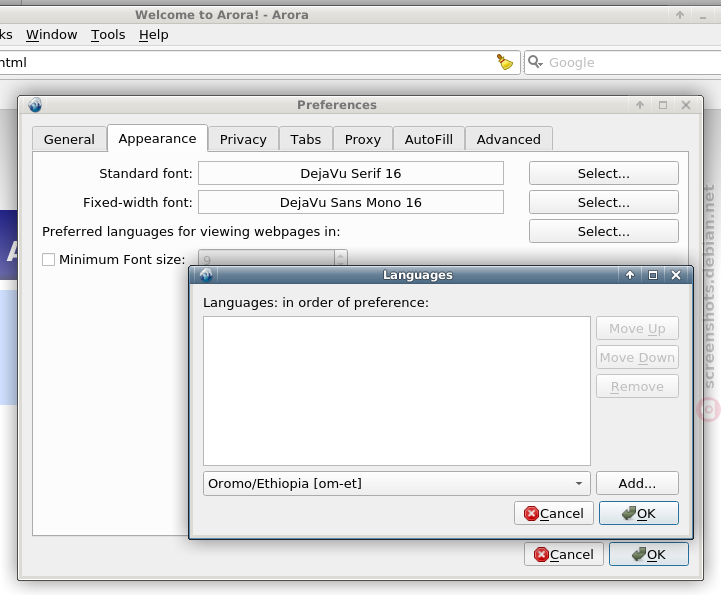Click the Minimum Font size value field
The width and height of the screenshot is (721, 595).
click(266, 258)
